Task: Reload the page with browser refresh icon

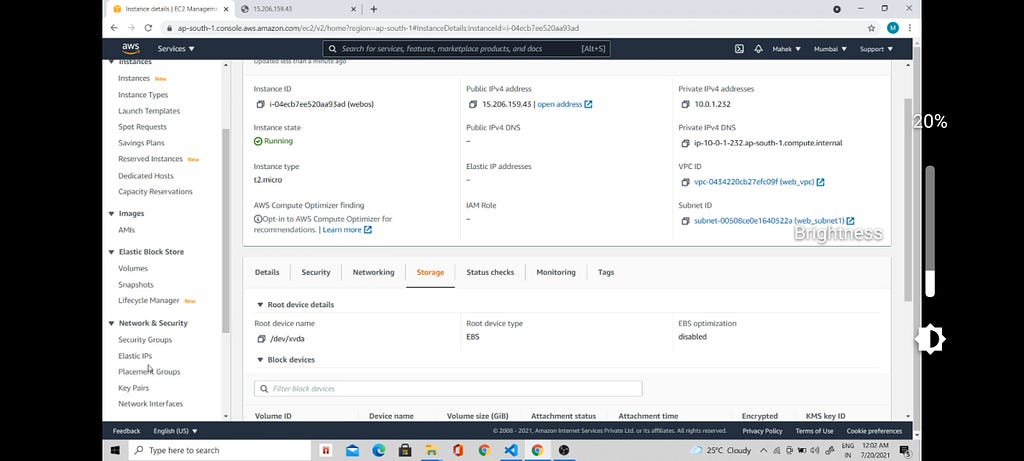Action: [148, 28]
